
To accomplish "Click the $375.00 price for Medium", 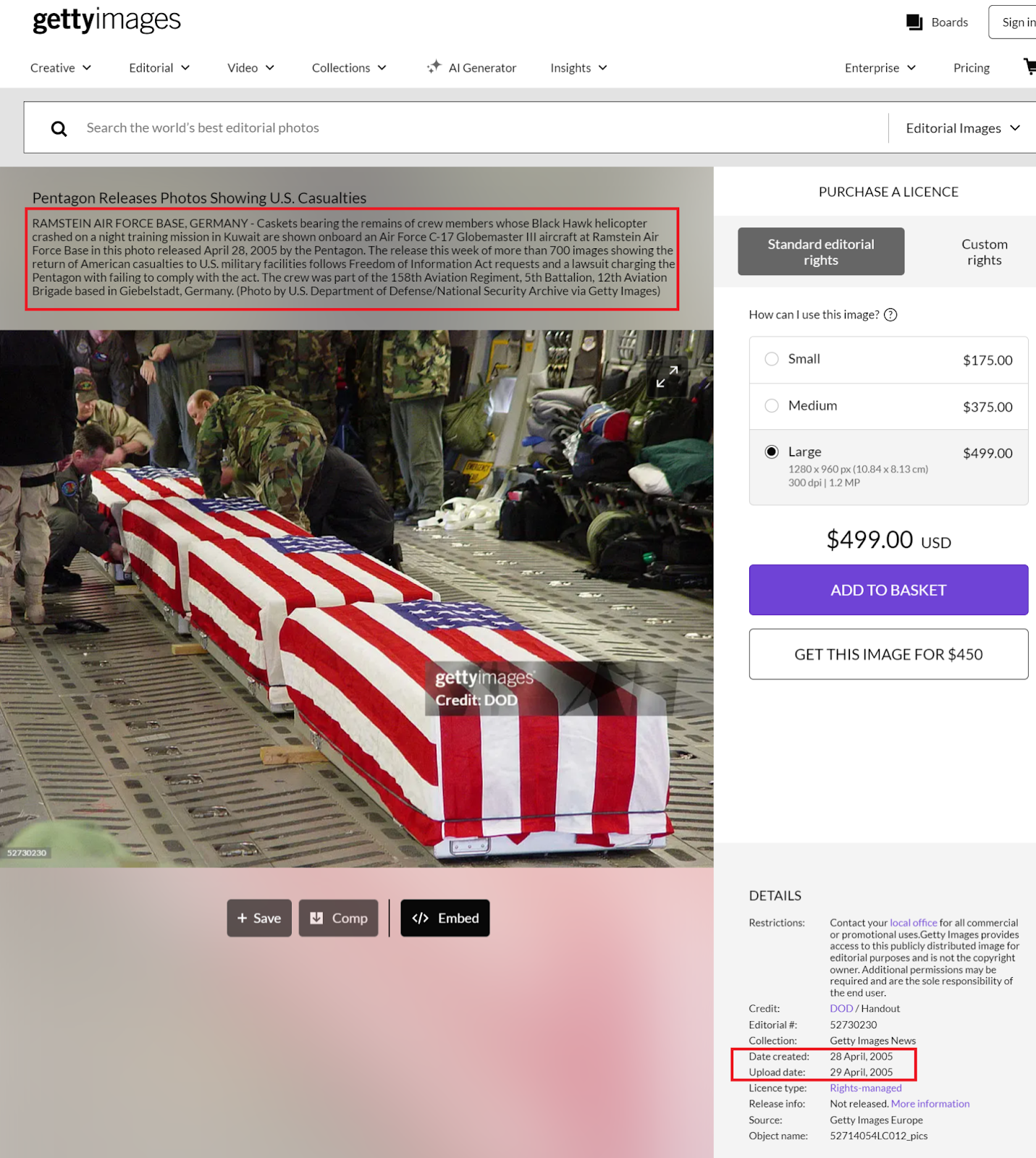I will [987, 407].
